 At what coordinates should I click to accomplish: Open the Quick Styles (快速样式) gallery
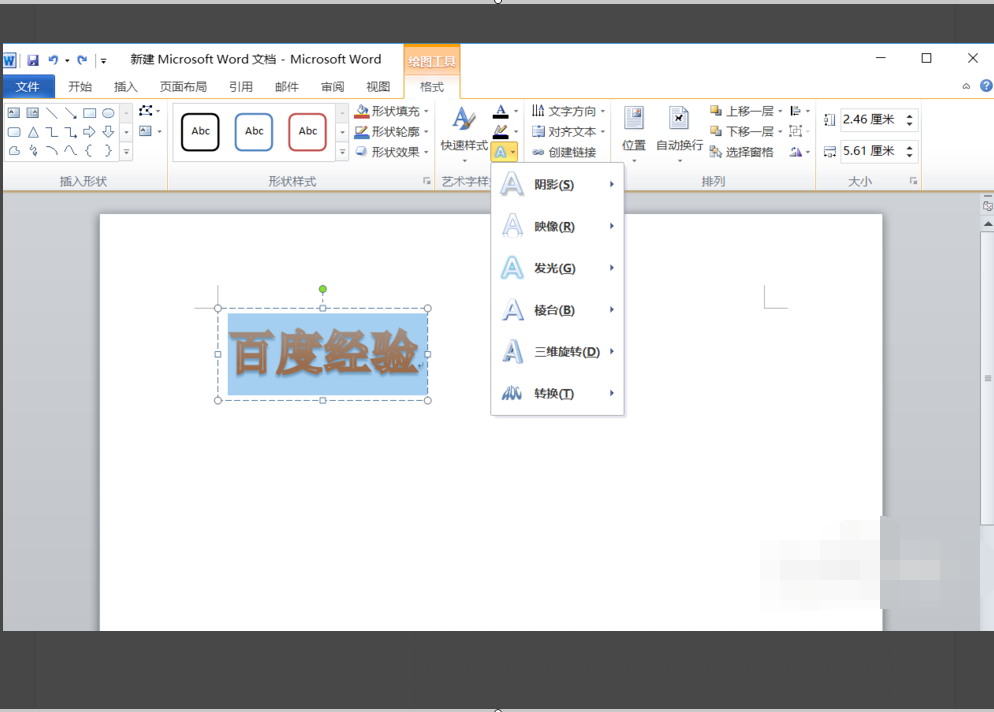(464, 131)
